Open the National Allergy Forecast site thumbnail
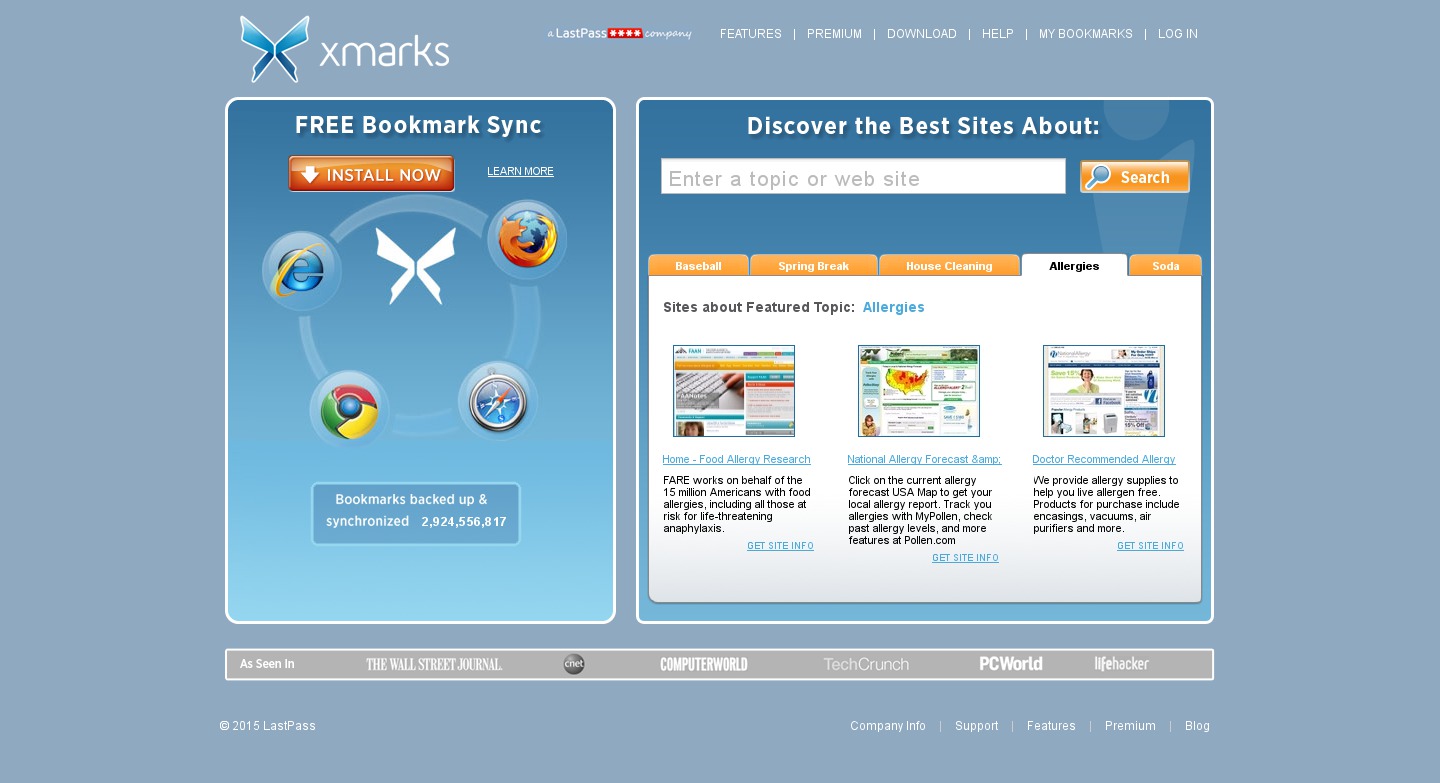 pos(918,391)
